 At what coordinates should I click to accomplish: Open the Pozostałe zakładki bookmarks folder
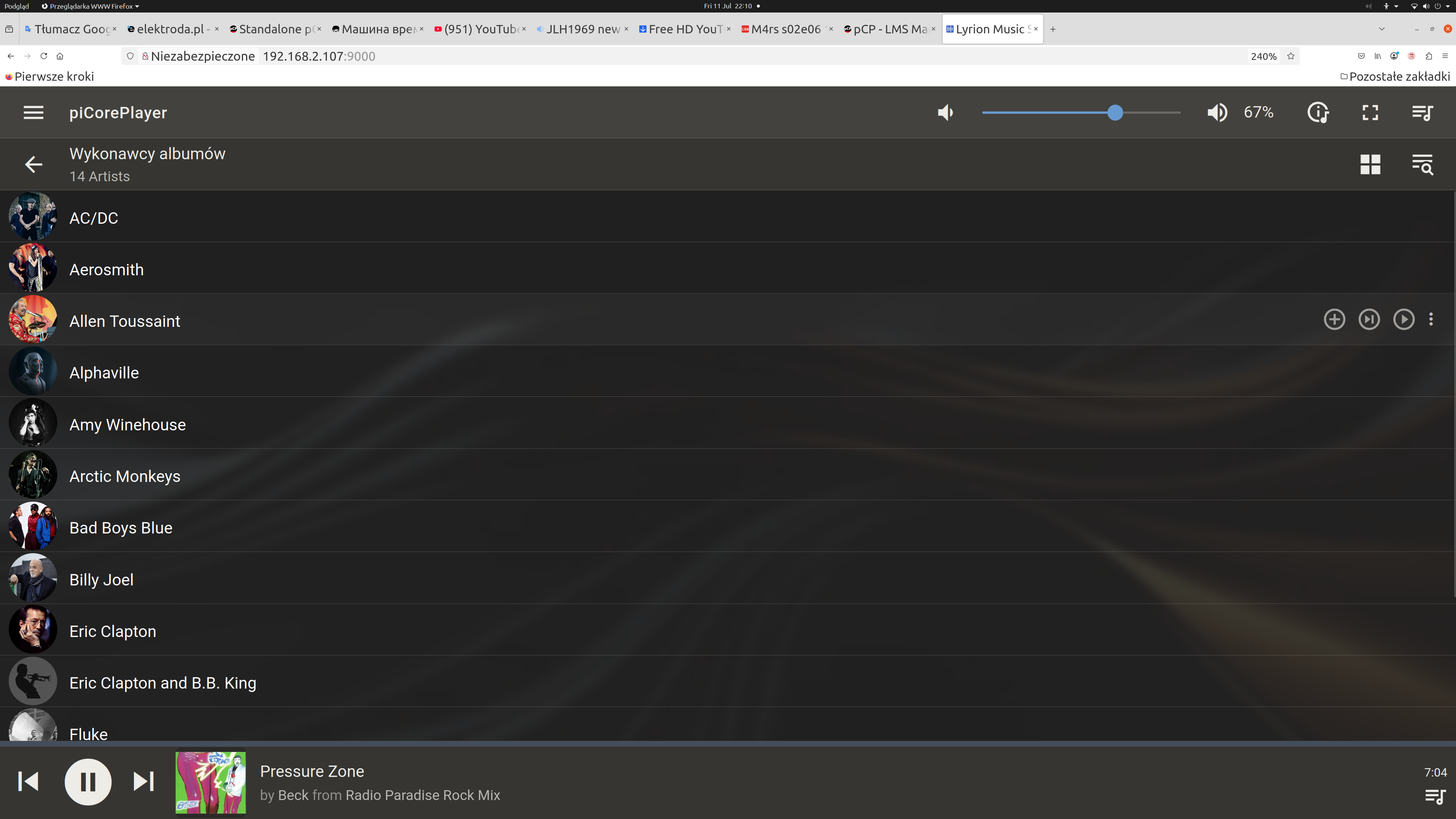click(1395, 76)
